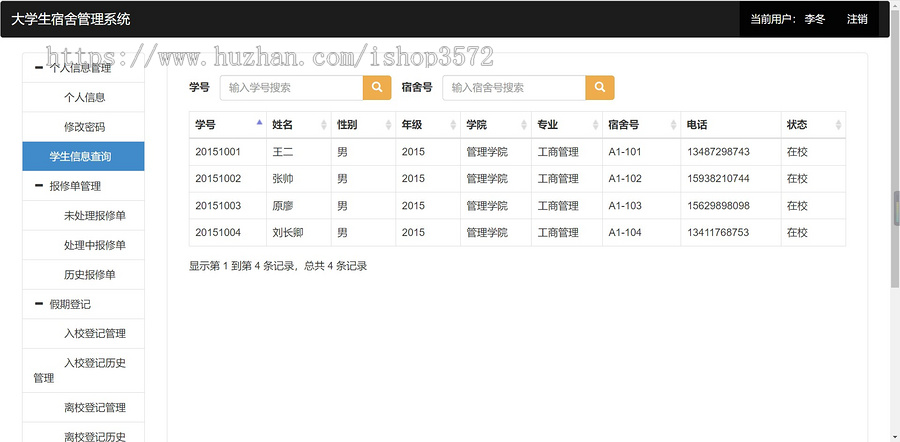Open 处理中报修单 page

pos(84,245)
